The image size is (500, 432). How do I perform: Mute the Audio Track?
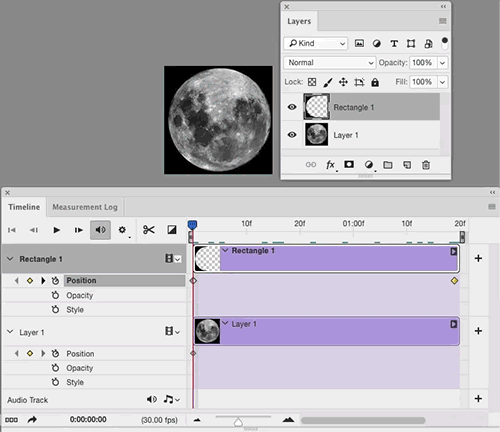152,399
